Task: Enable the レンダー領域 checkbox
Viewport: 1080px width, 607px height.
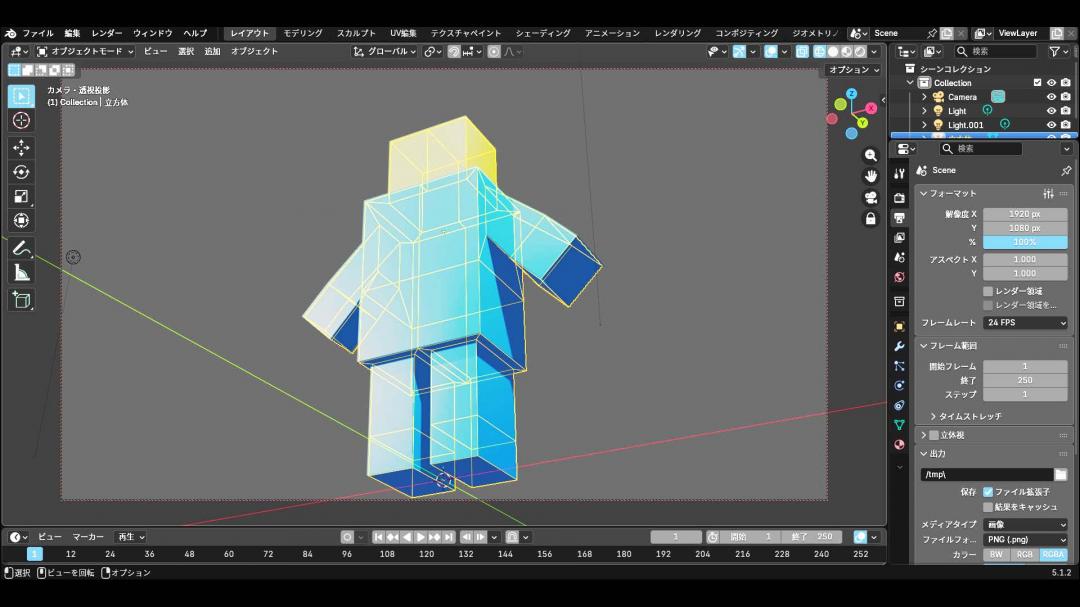Action: 988,291
